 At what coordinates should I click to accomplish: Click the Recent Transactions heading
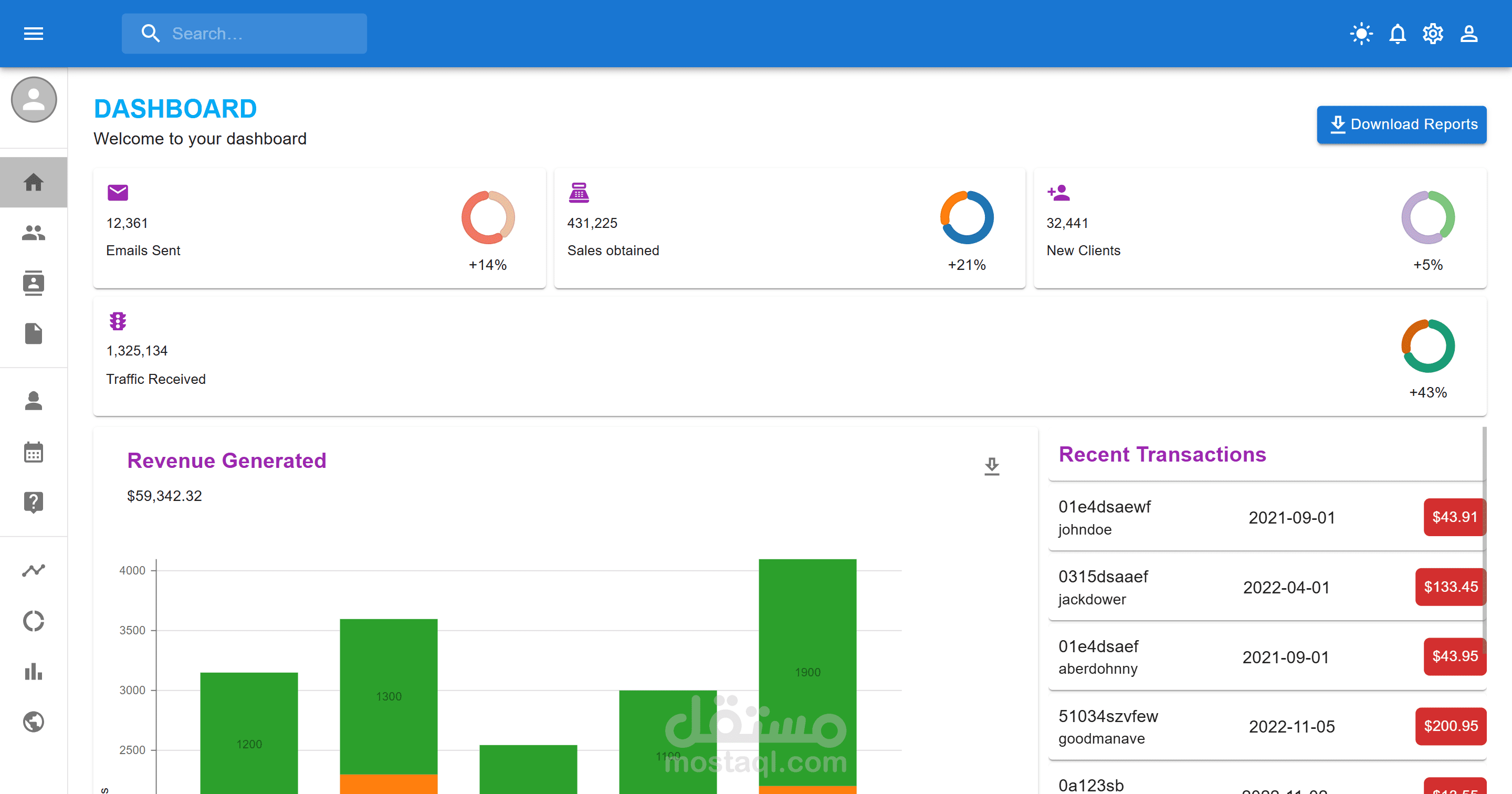pos(1162,455)
